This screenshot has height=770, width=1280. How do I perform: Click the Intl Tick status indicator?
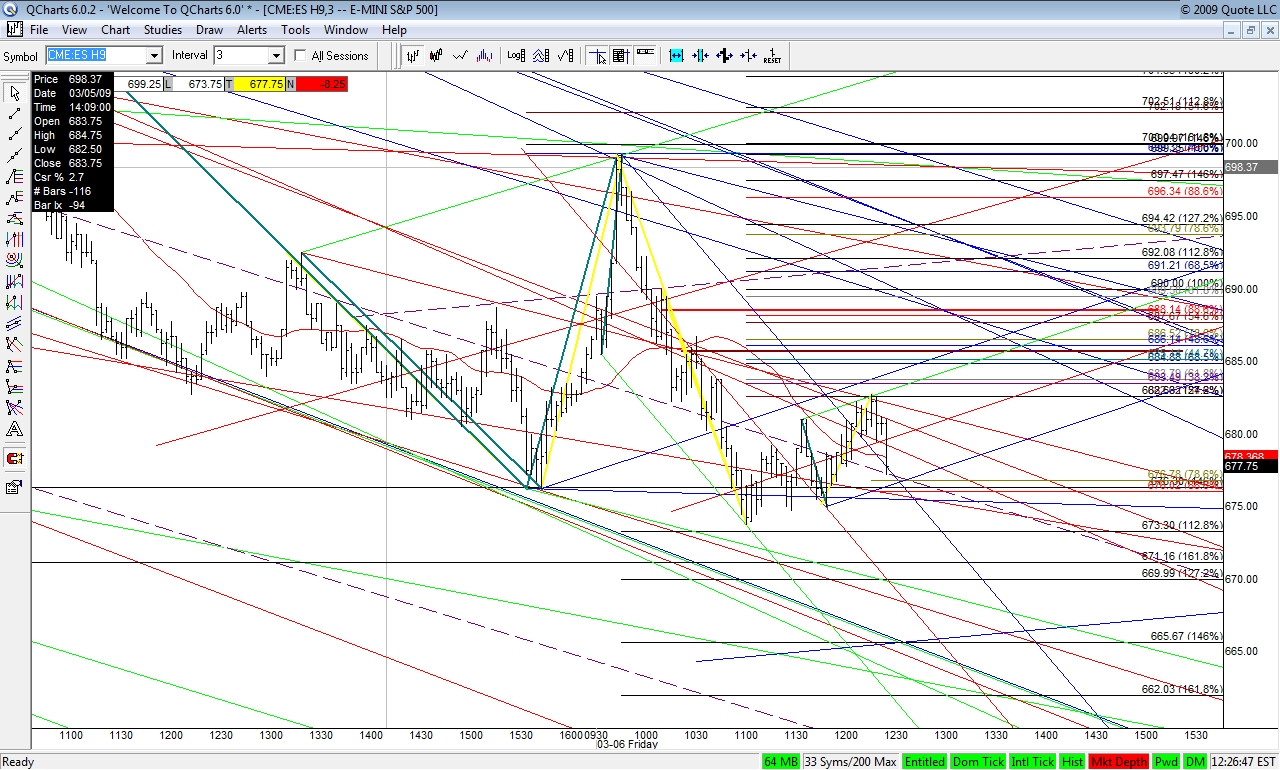tap(1031, 762)
